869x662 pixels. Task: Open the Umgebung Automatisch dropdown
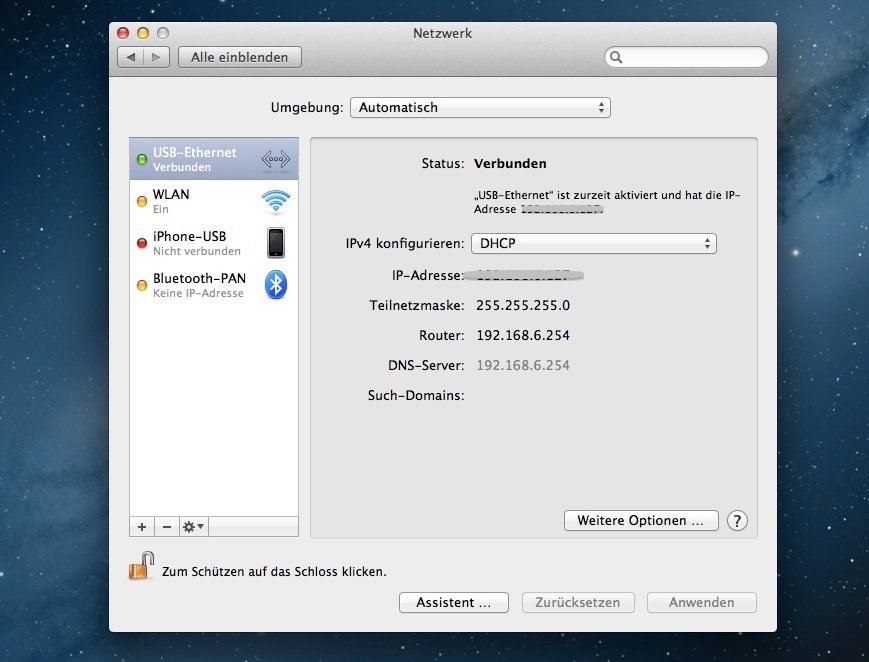(x=480, y=108)
